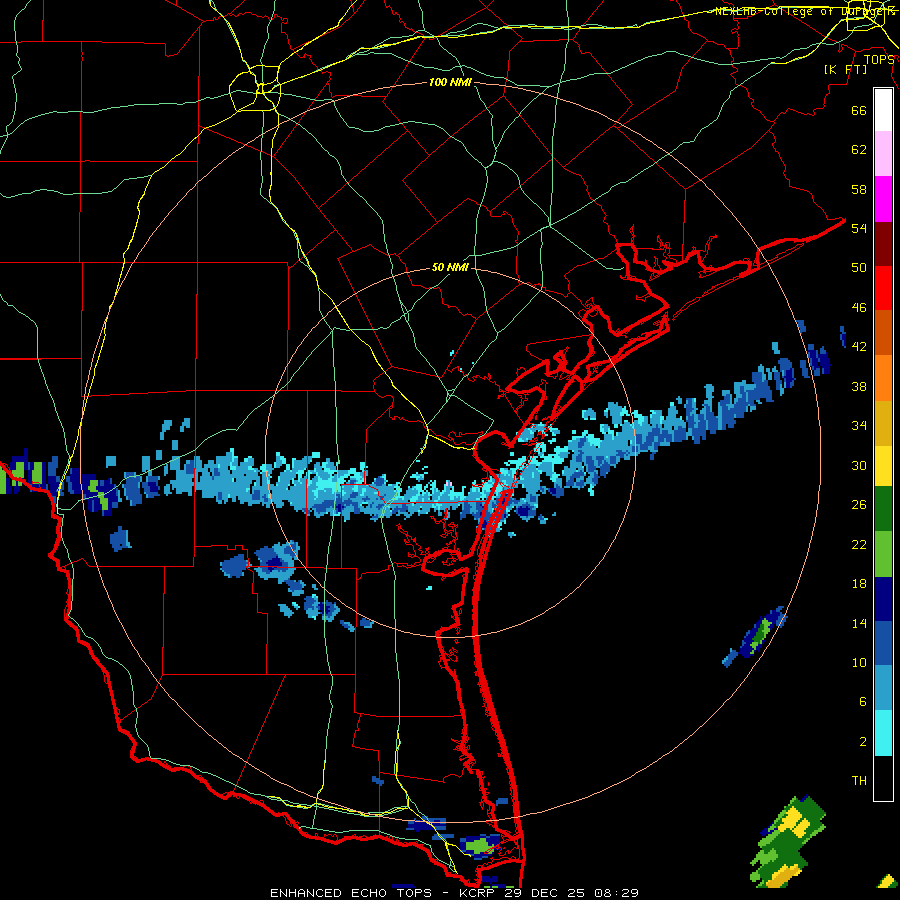Click the dark orange 46 legend swatch
Screen dimensions: 900x900
pos(883,333)
